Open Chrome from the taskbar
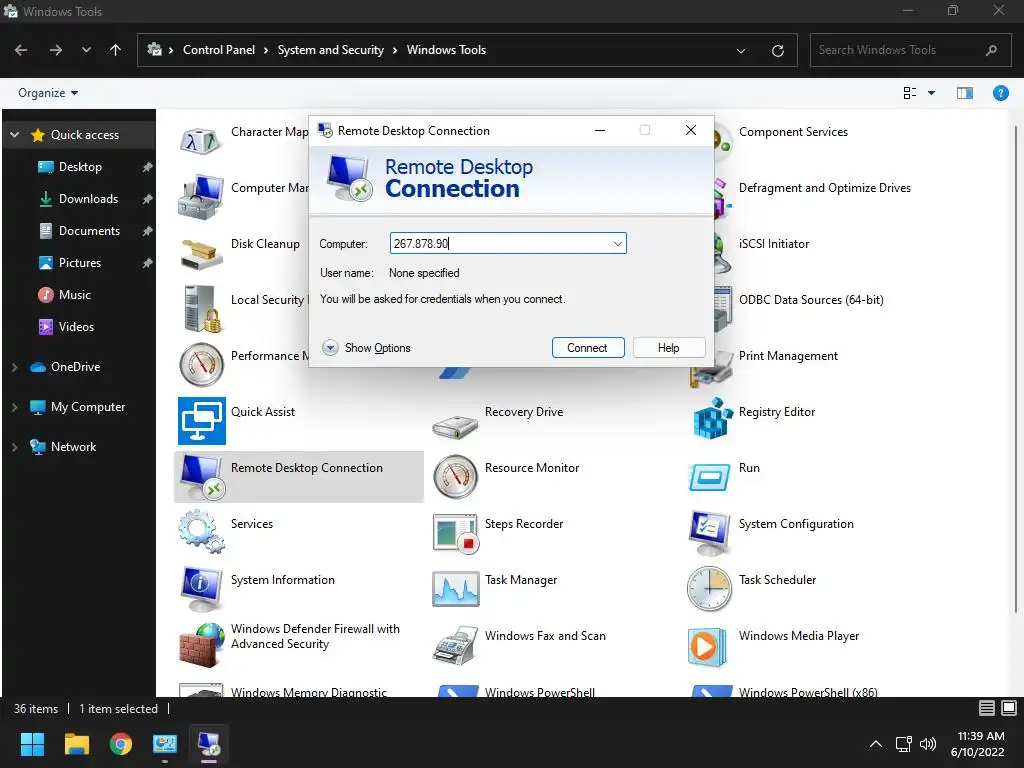 click(x=121, y=744)
